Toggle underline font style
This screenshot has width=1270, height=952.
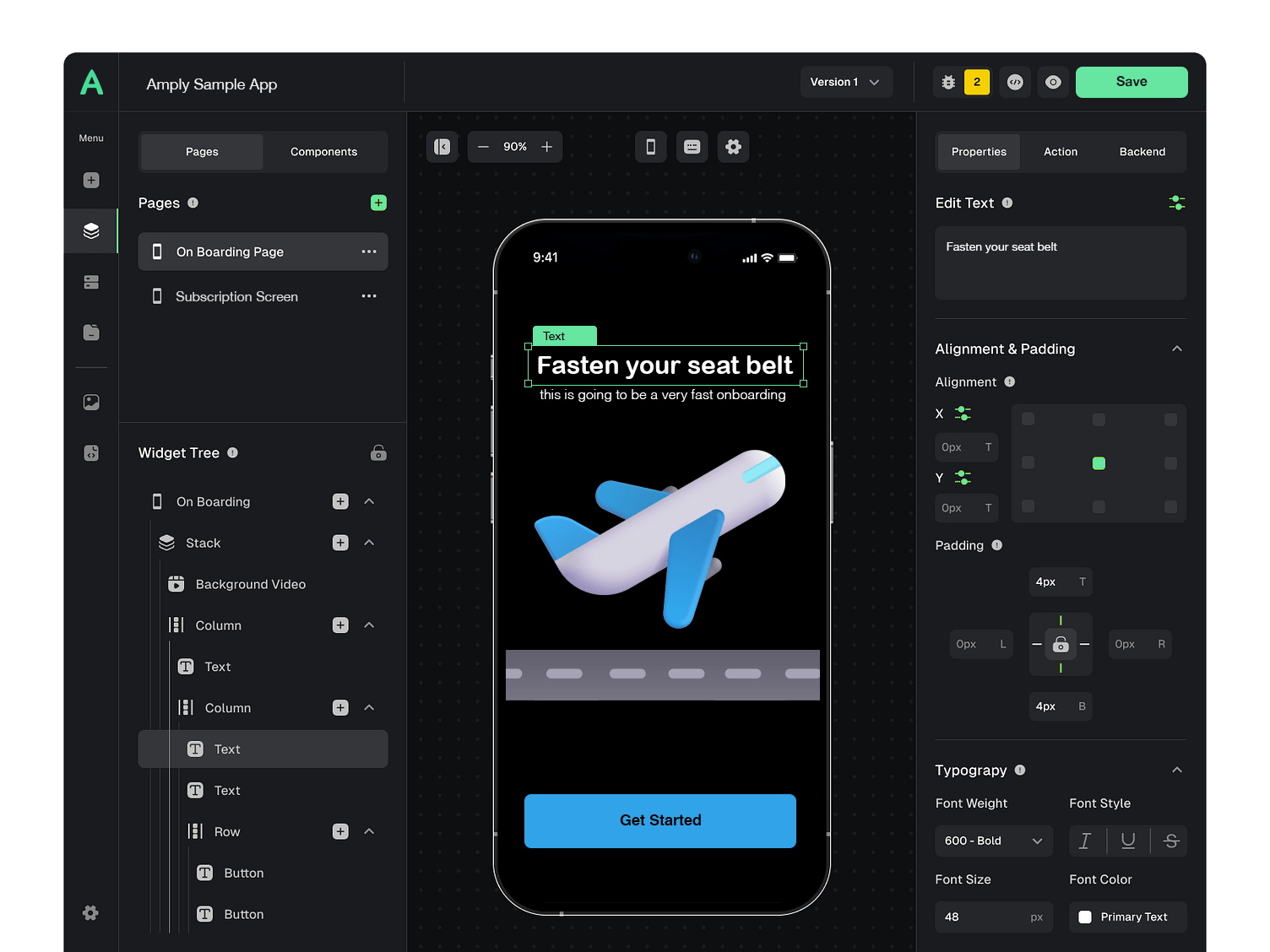(x=1128, y=841)
